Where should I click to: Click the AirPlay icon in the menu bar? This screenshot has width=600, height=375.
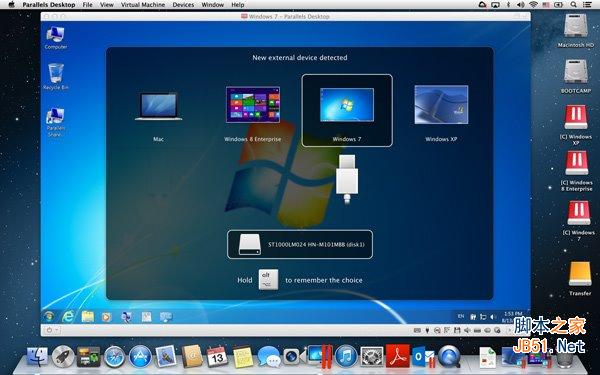pyautogui.click(x=495, y=5)
